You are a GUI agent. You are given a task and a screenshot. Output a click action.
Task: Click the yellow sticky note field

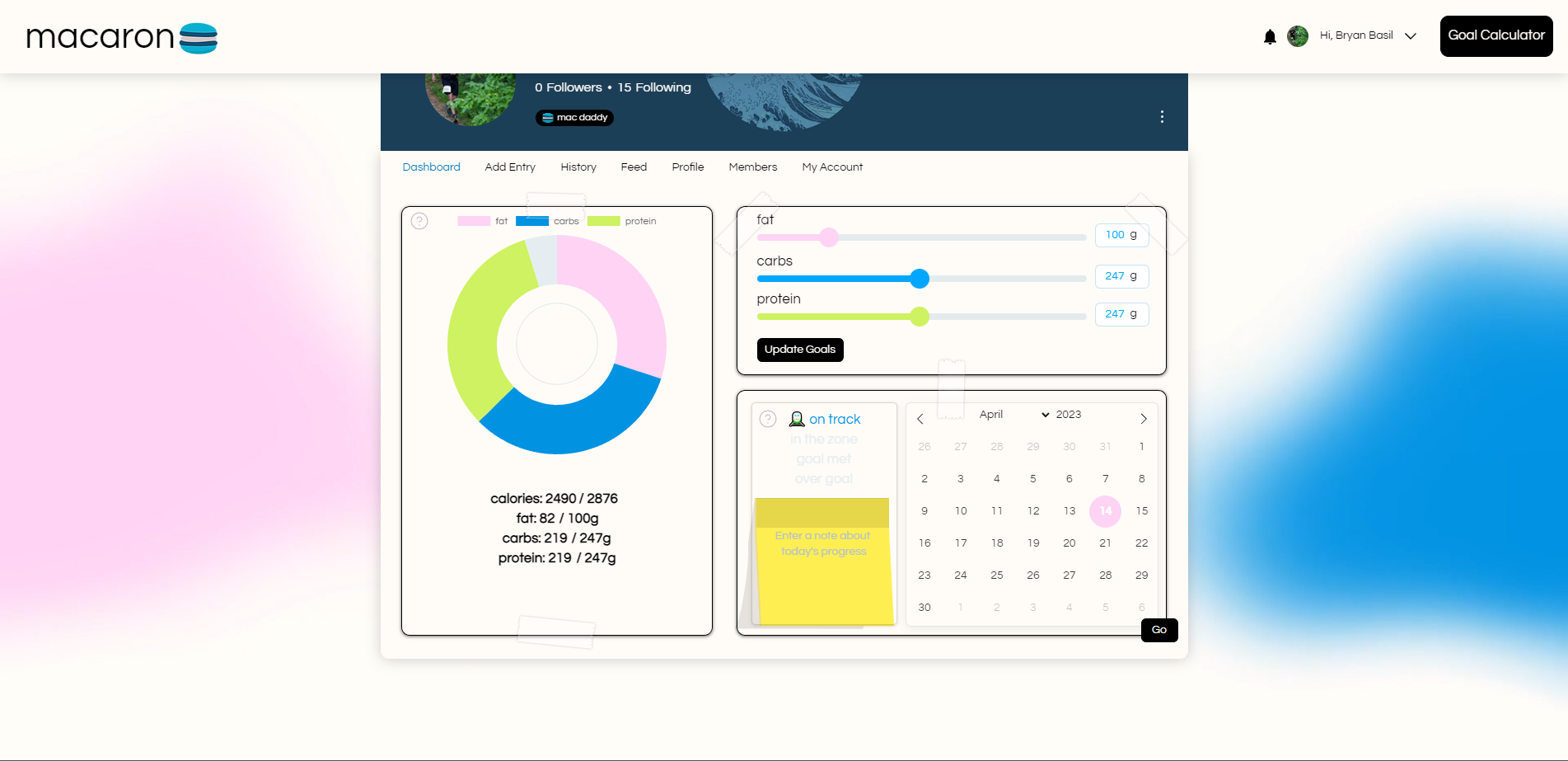point(823,561)
